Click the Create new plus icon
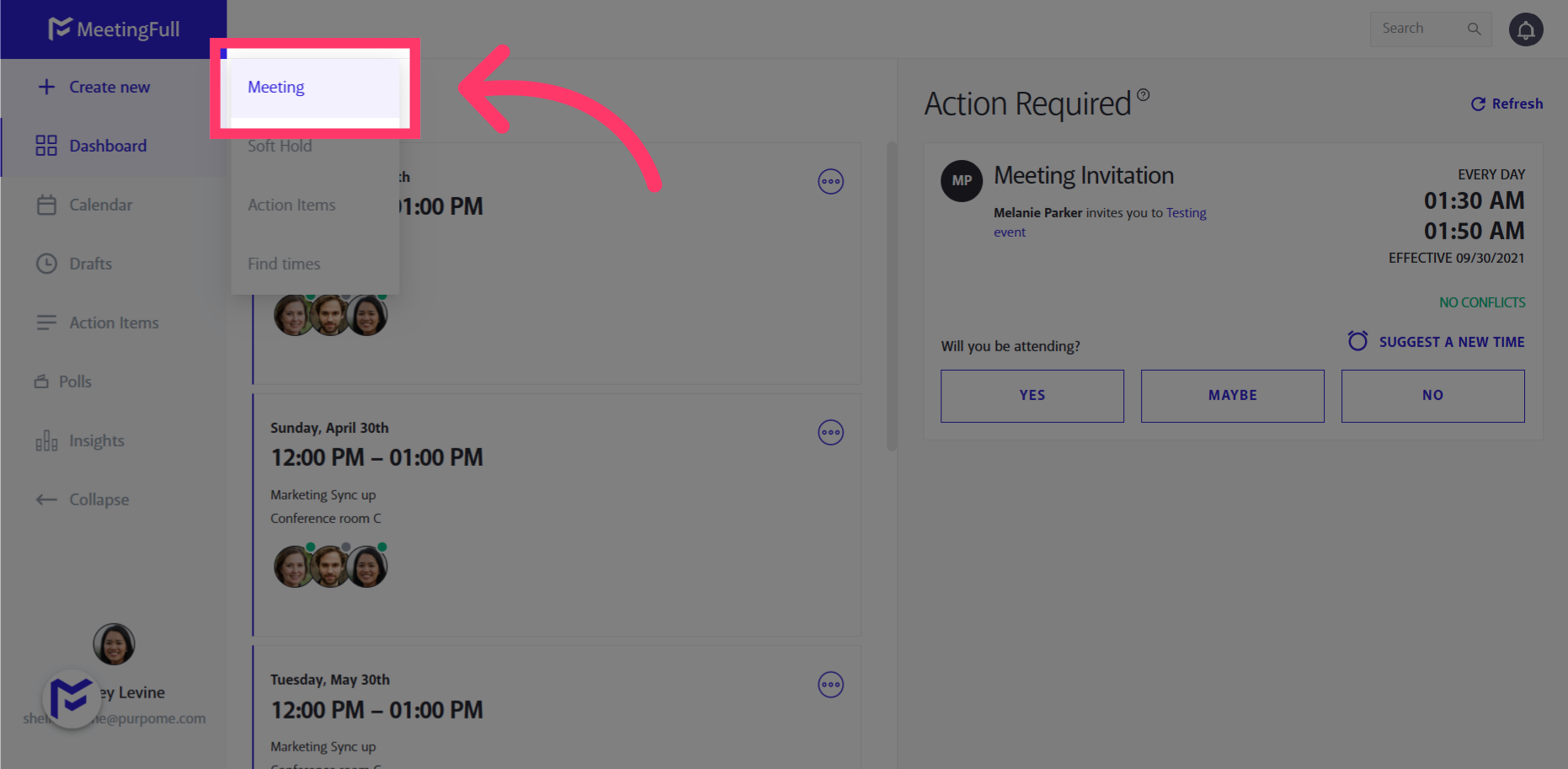The width and height of the screenshot is (1568, 769). point(47,86)
